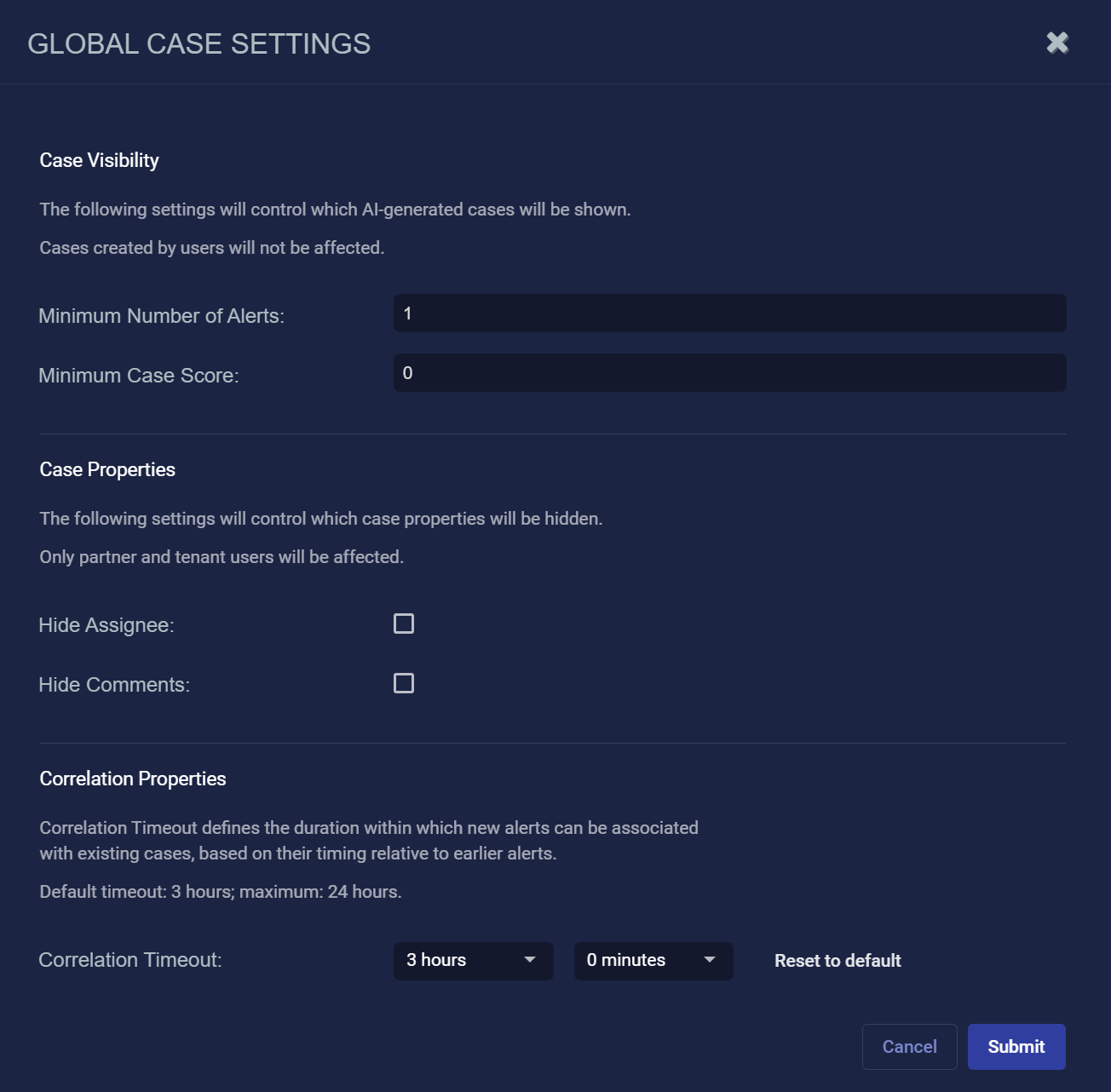
Task: Close the Global Case Settings dialog
Action: point(1057,43)
